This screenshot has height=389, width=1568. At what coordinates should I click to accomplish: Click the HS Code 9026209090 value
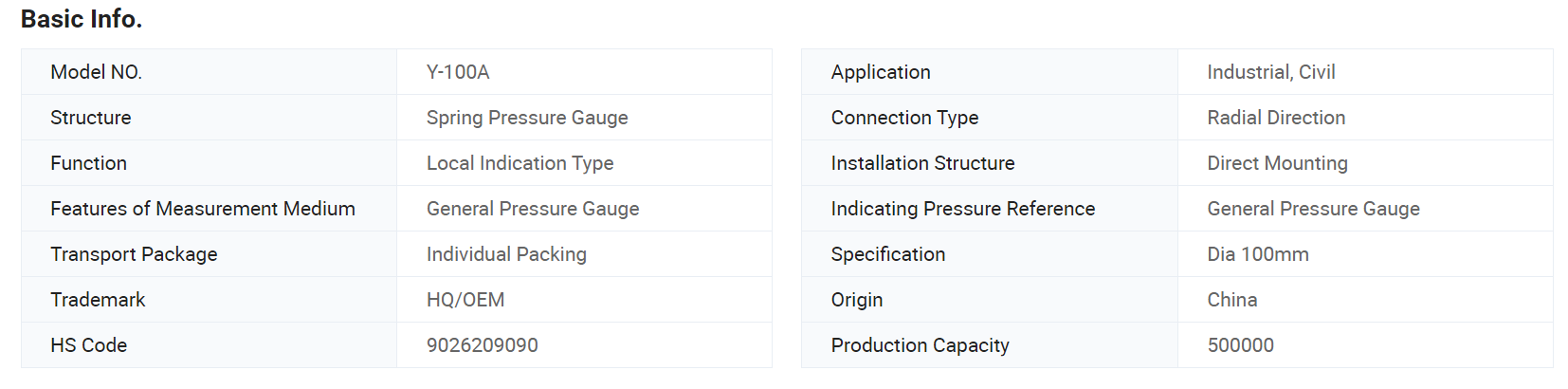483,345
